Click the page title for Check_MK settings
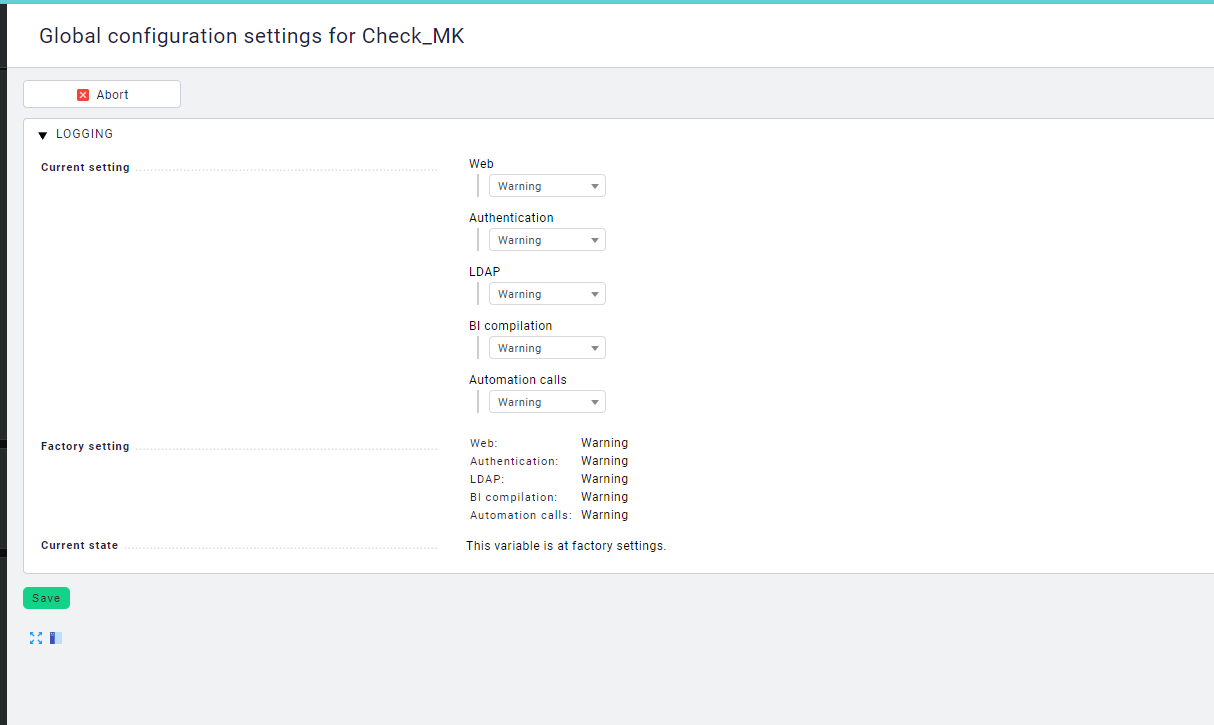 (251, 36)
